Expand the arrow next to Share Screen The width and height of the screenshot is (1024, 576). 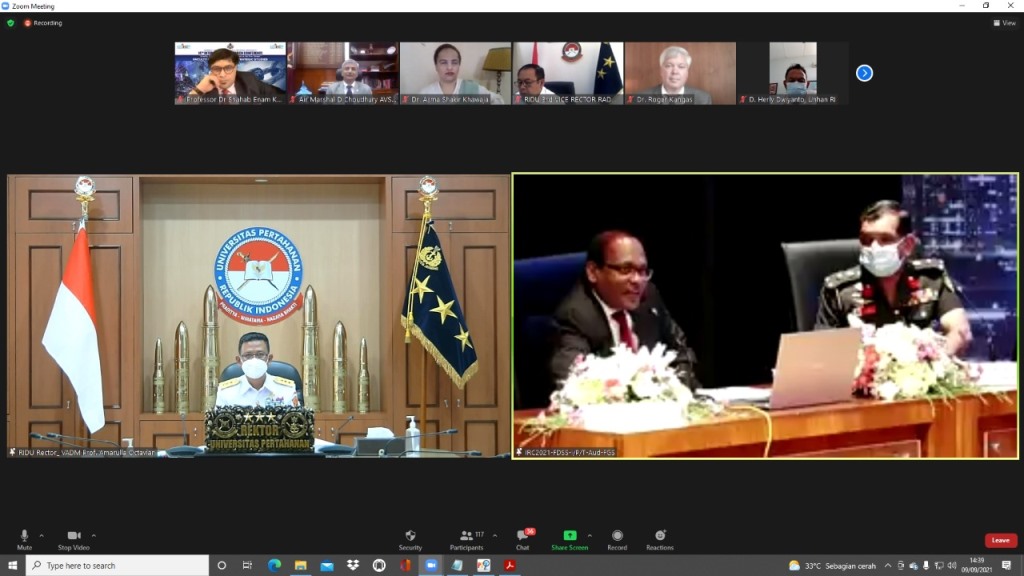point(589,535)
